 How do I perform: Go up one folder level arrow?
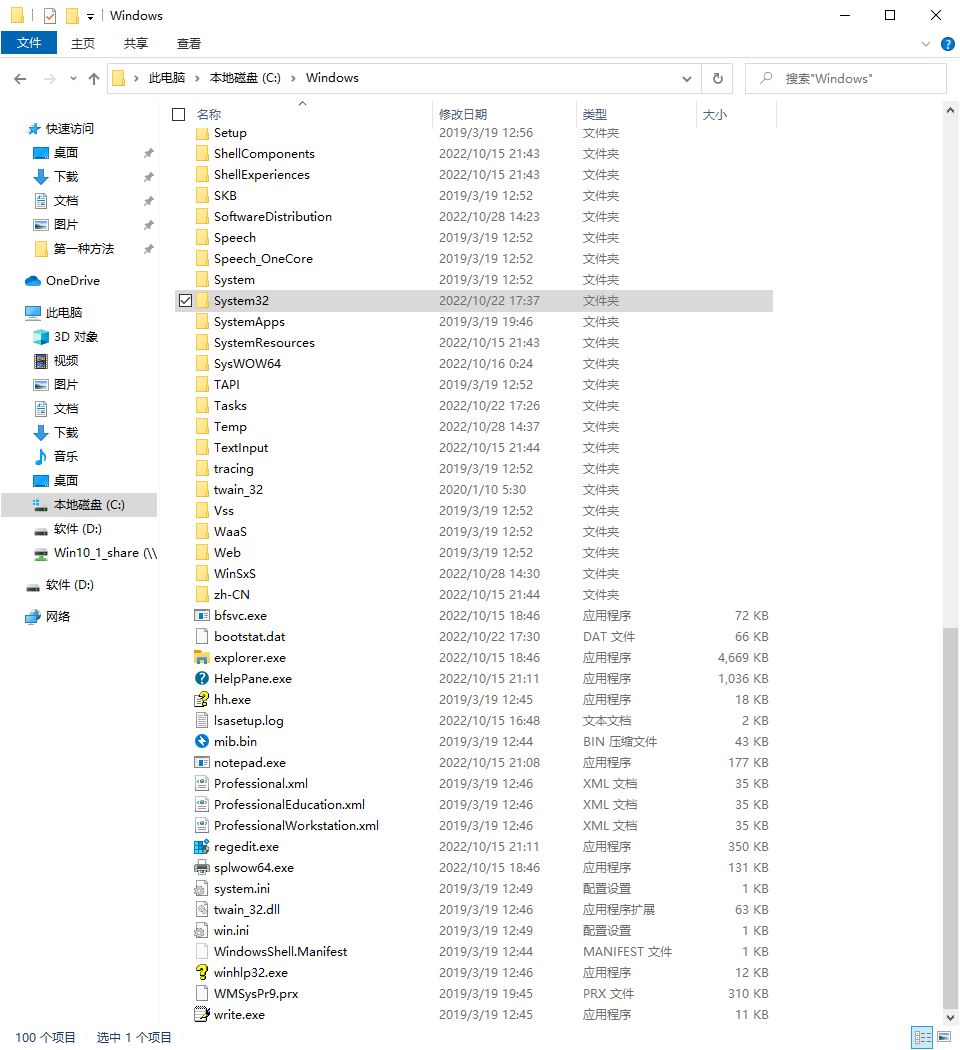pos(94,78)
